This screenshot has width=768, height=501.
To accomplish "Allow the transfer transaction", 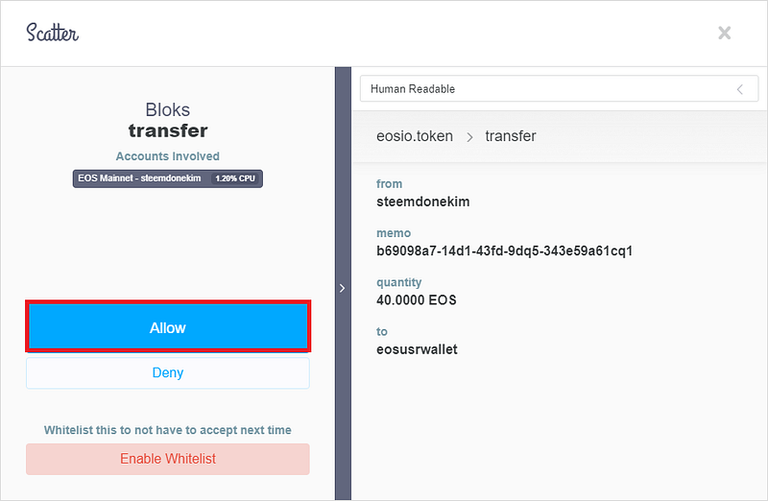I will point(167,327).
